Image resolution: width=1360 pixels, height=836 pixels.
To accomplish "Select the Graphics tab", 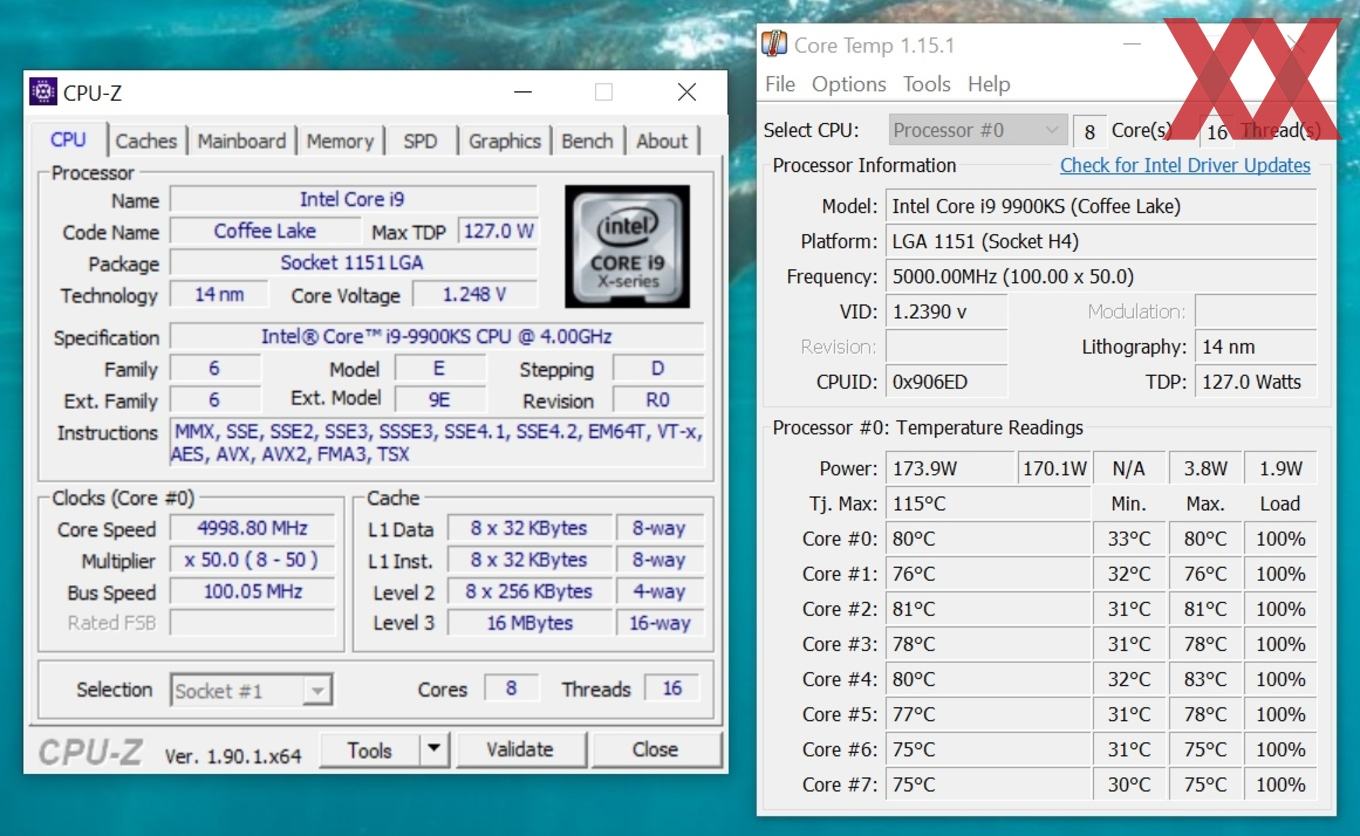I will pos(504,141).
